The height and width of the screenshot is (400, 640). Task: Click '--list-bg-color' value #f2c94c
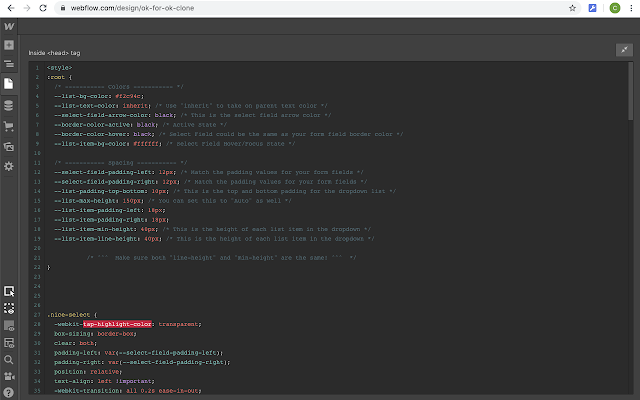[x=128, y=96]
